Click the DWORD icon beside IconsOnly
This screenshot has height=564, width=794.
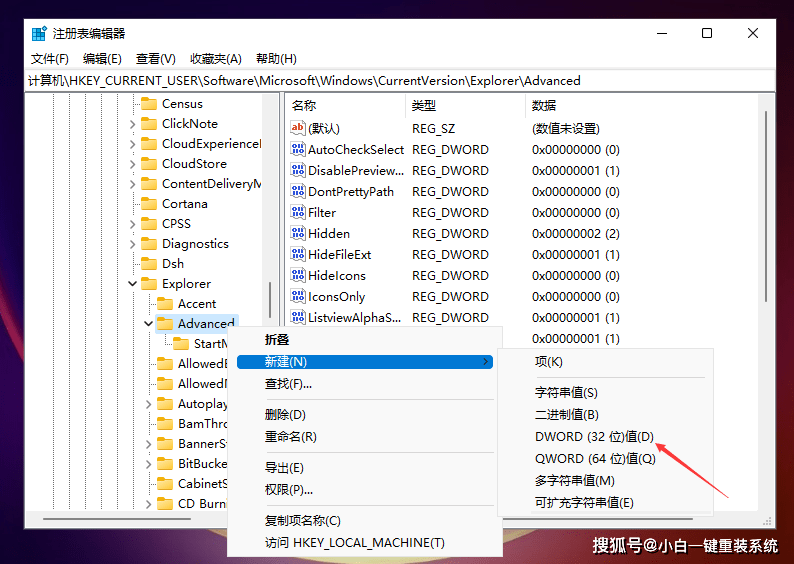pyautogui.click(x=298, y=296)
